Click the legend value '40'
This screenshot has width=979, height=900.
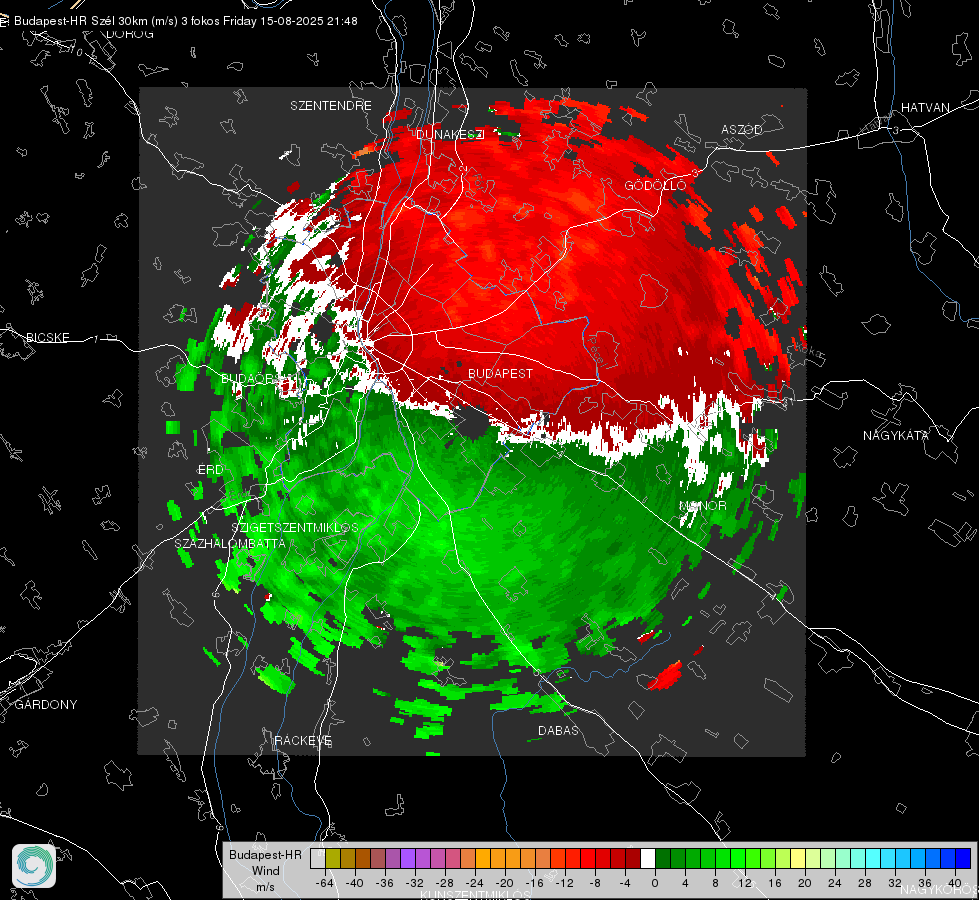pyautogui.click(x=955, y=883)
